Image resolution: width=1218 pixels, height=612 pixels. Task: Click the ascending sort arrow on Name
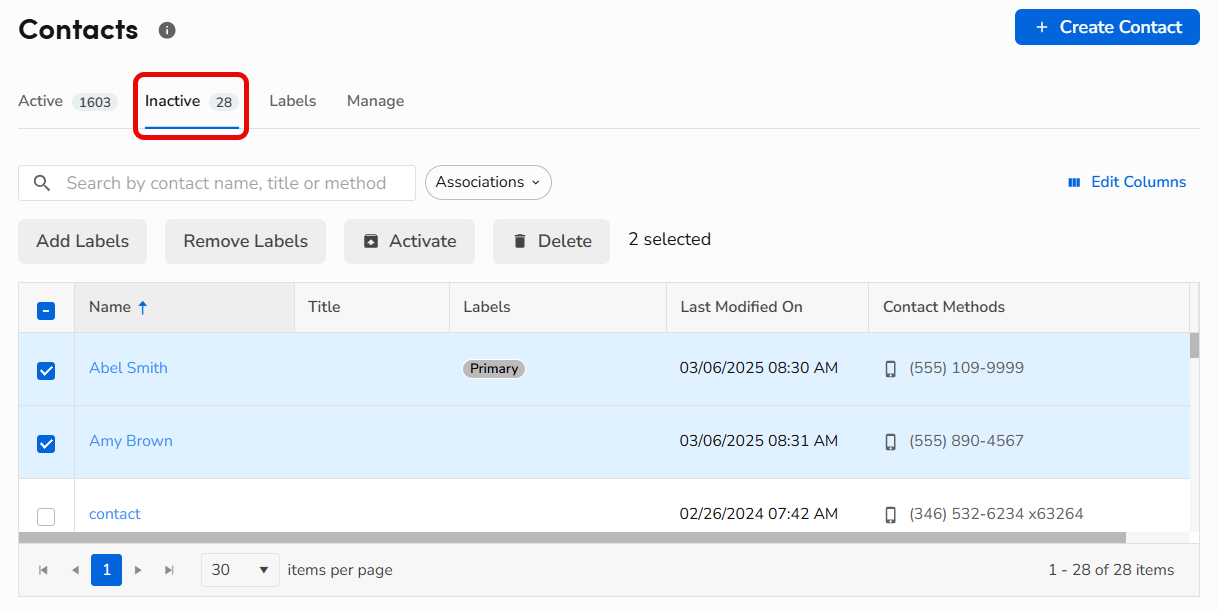coord(143,308)
